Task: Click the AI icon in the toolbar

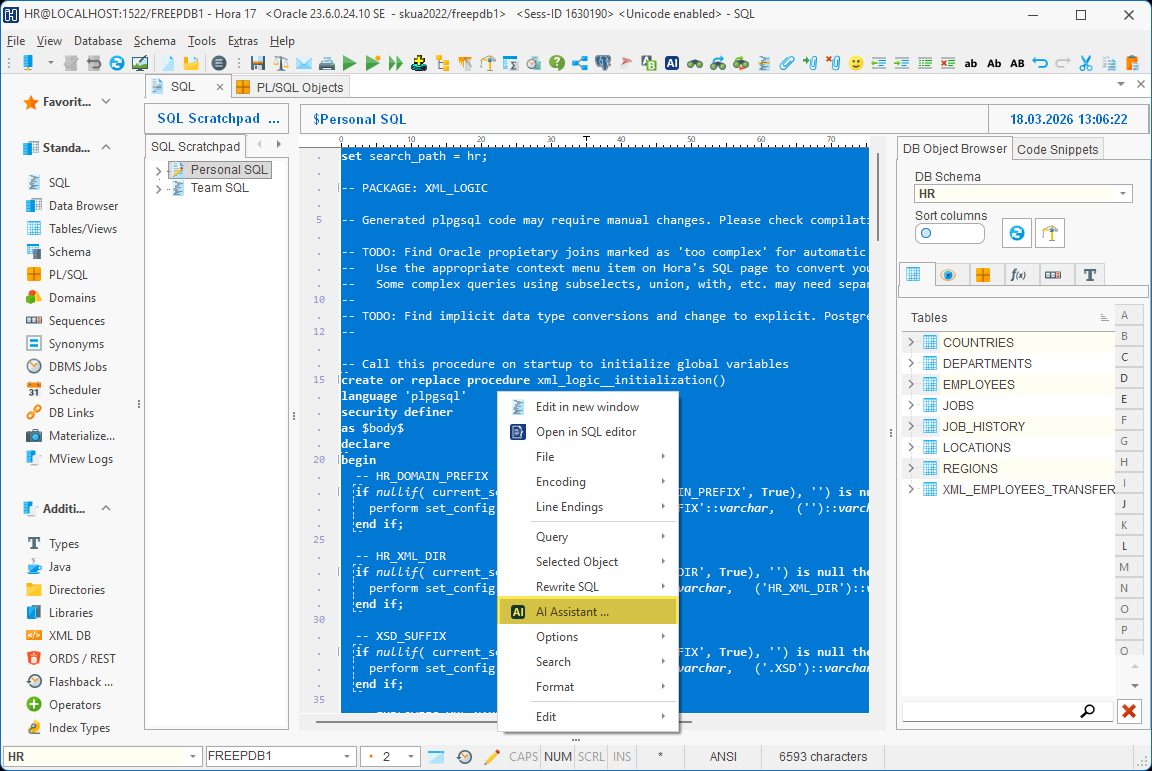Action: pos(672,63)
